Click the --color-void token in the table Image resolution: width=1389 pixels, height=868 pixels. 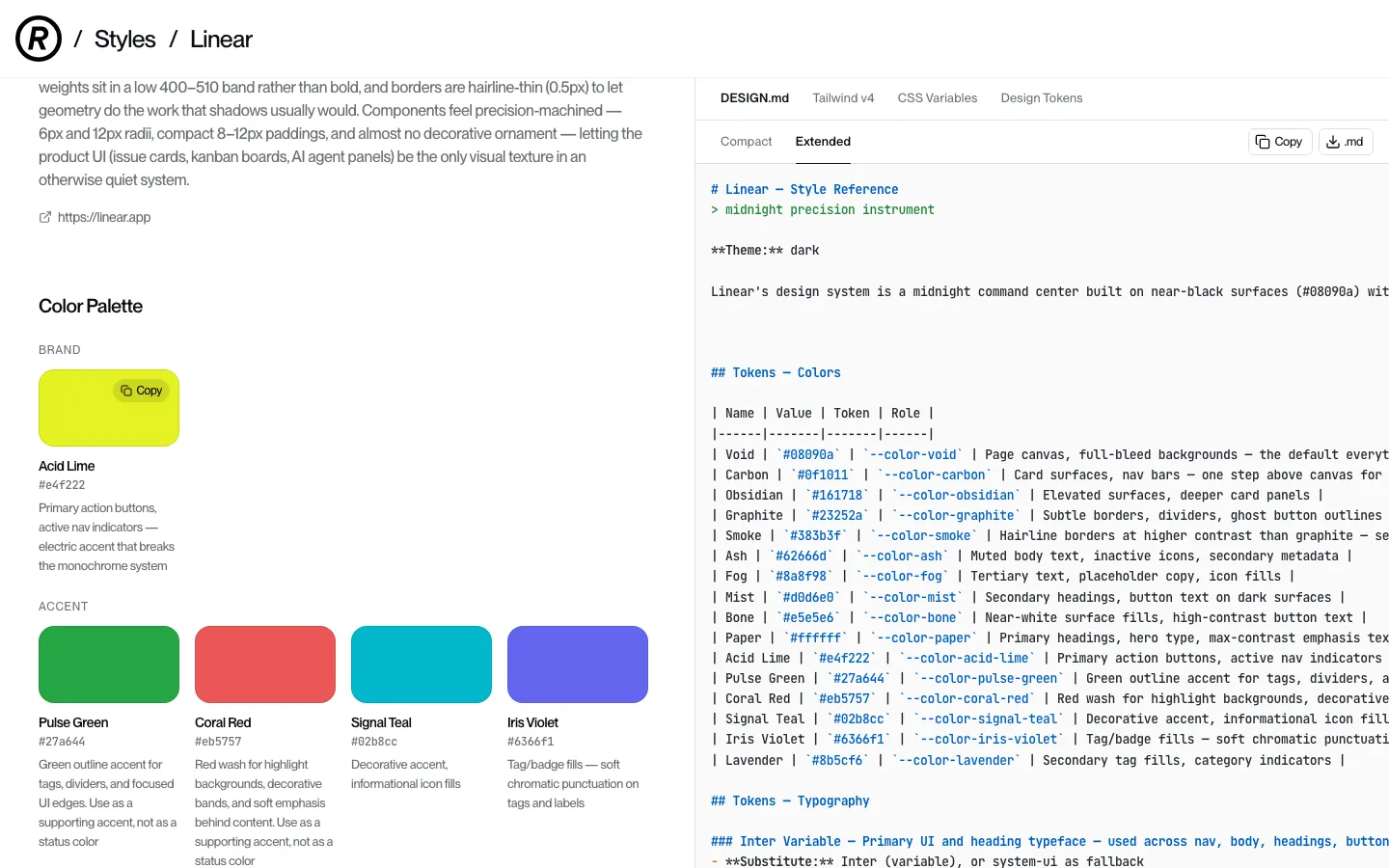coord(913,455)
